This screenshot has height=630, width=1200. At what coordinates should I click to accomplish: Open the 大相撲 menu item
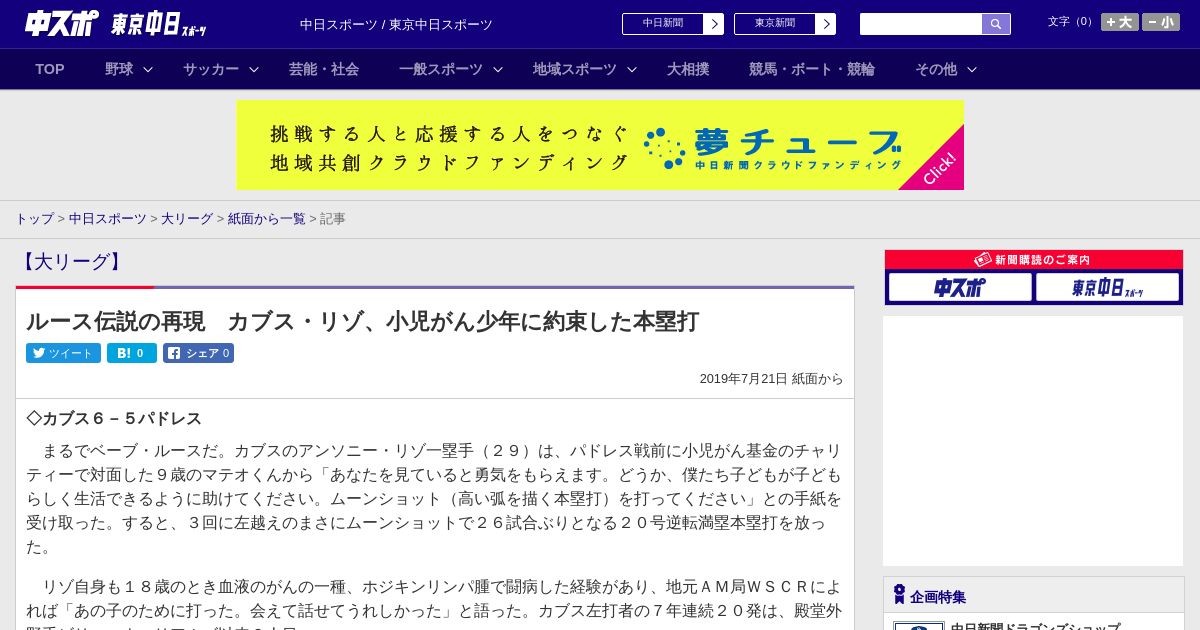[688, 69]
